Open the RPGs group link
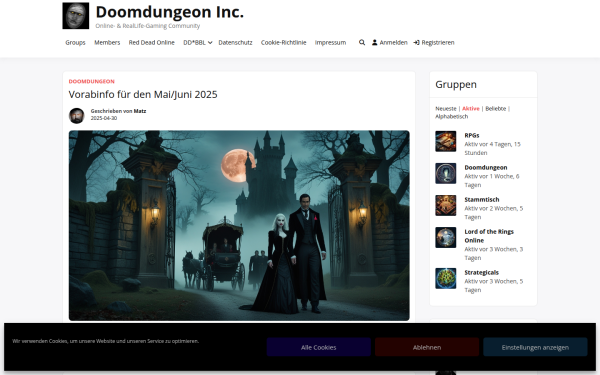 472,135
